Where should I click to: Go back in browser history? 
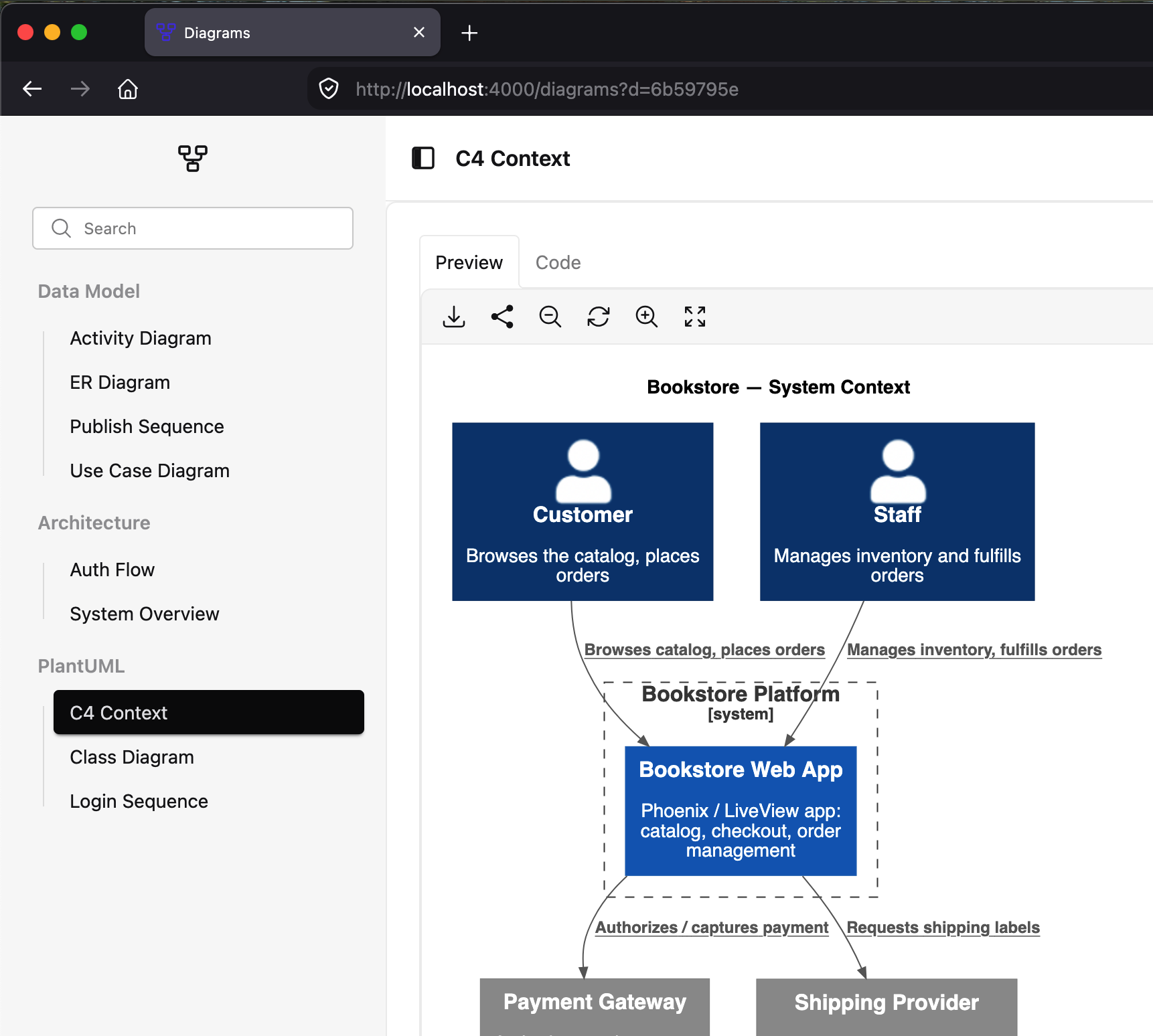32,89
